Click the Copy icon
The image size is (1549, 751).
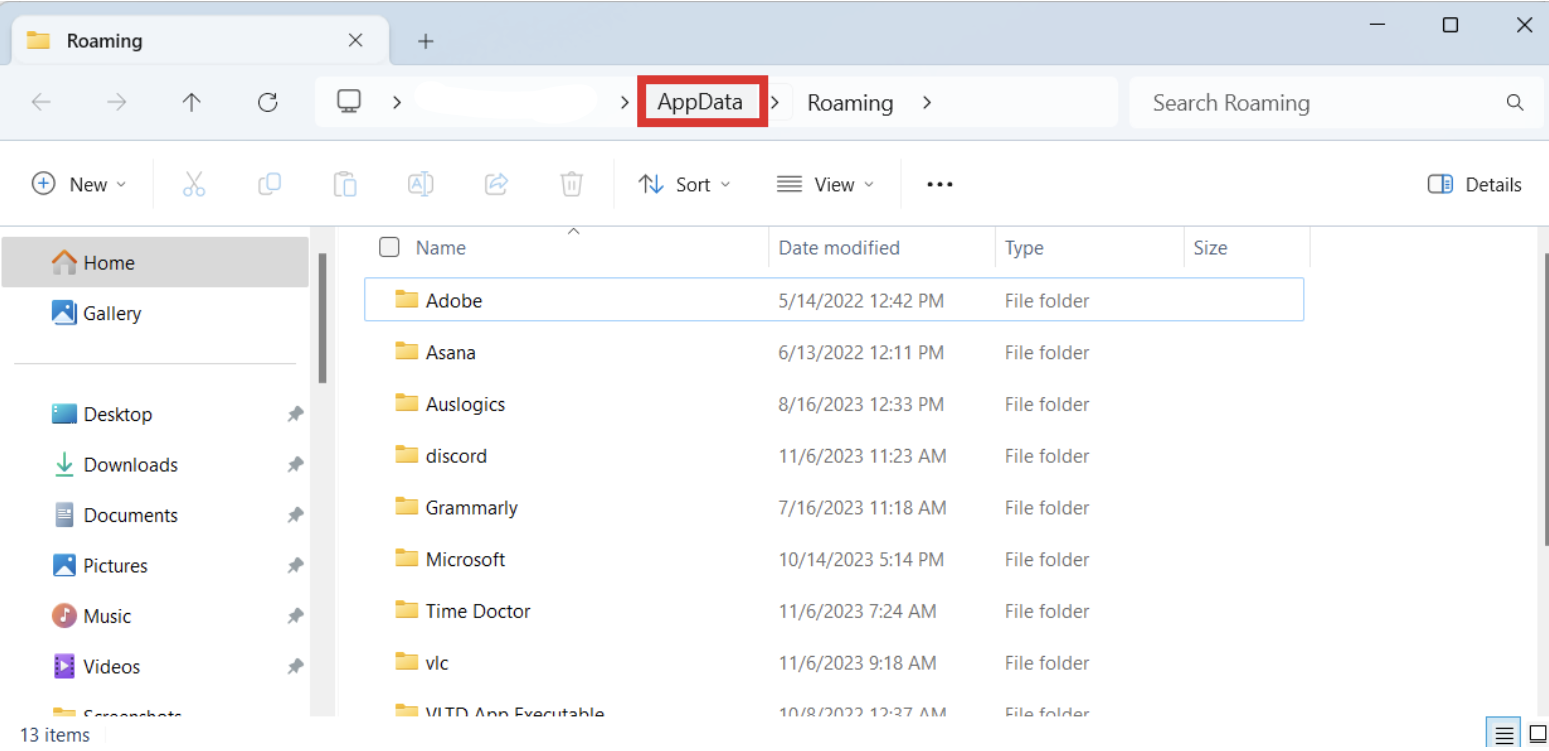coord(269,184)
